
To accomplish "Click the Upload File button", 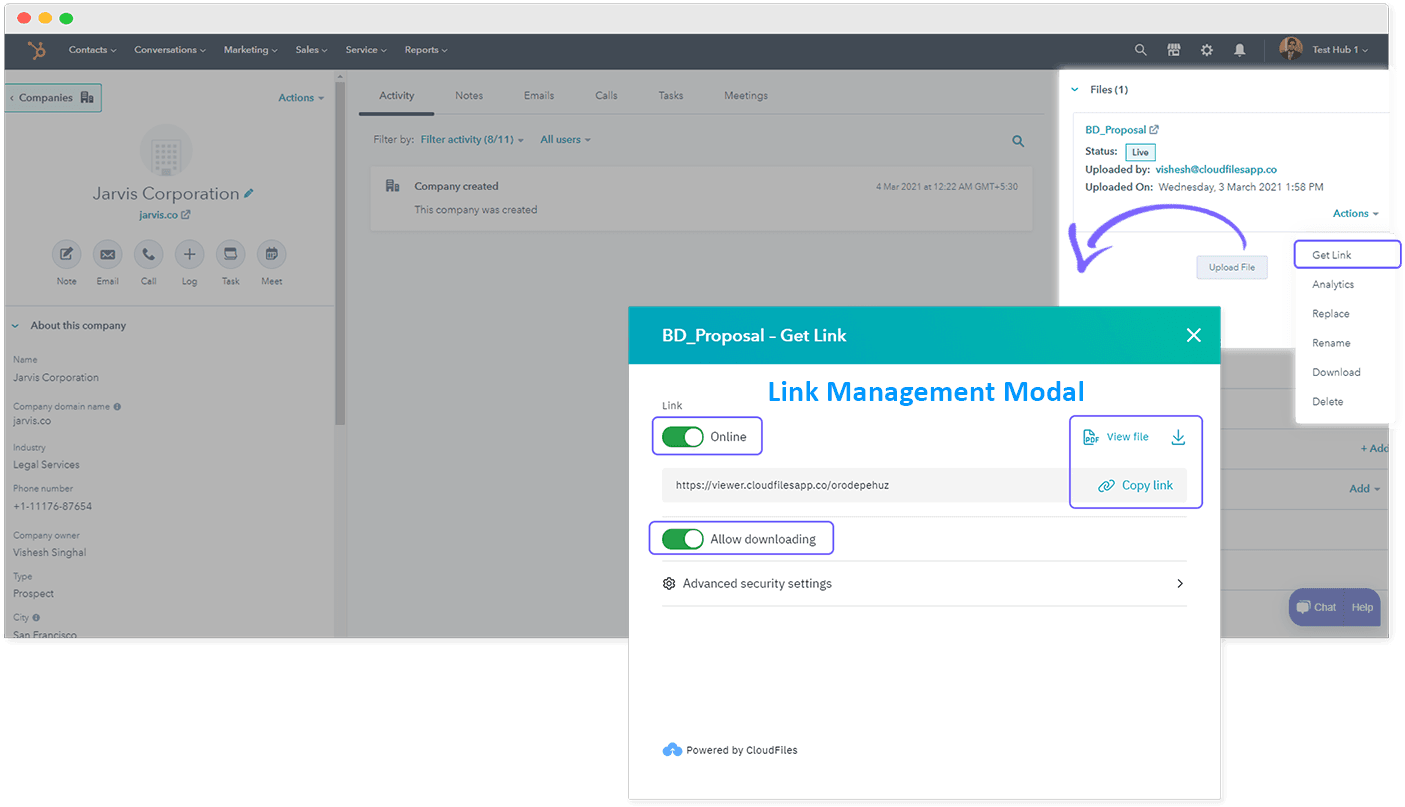I will point(1232,267).
